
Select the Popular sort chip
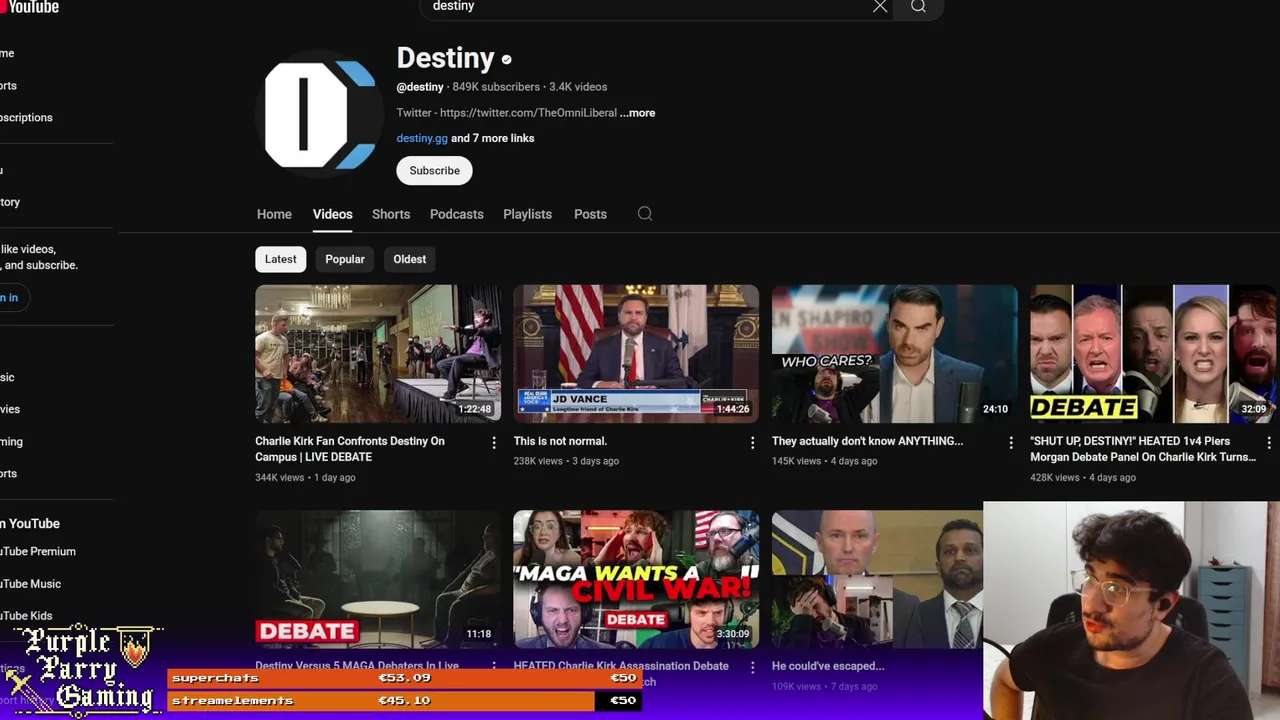345,259
